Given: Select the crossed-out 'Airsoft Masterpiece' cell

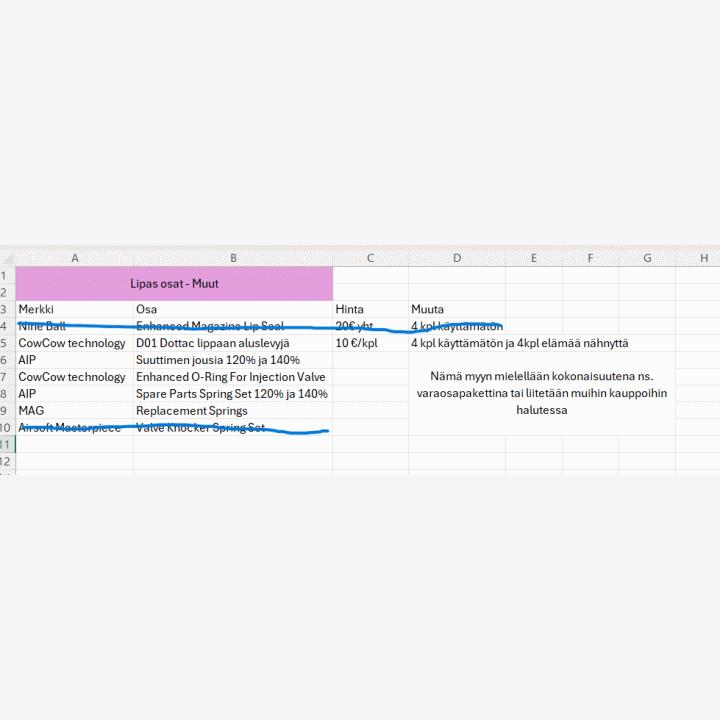Looking at the screenshot, I should tap(74, 428).
